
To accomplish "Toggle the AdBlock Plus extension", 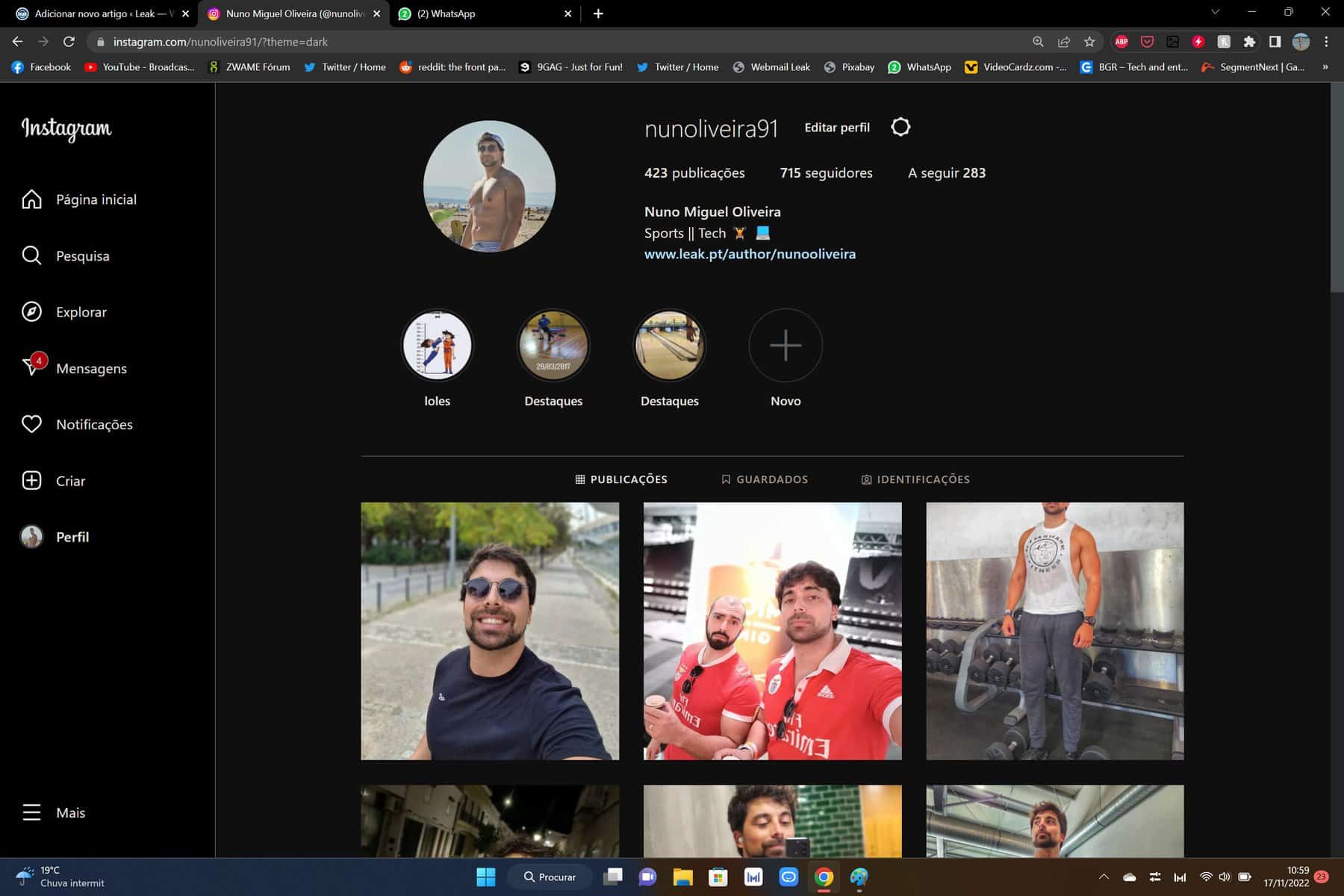I will click(1121, 42).
